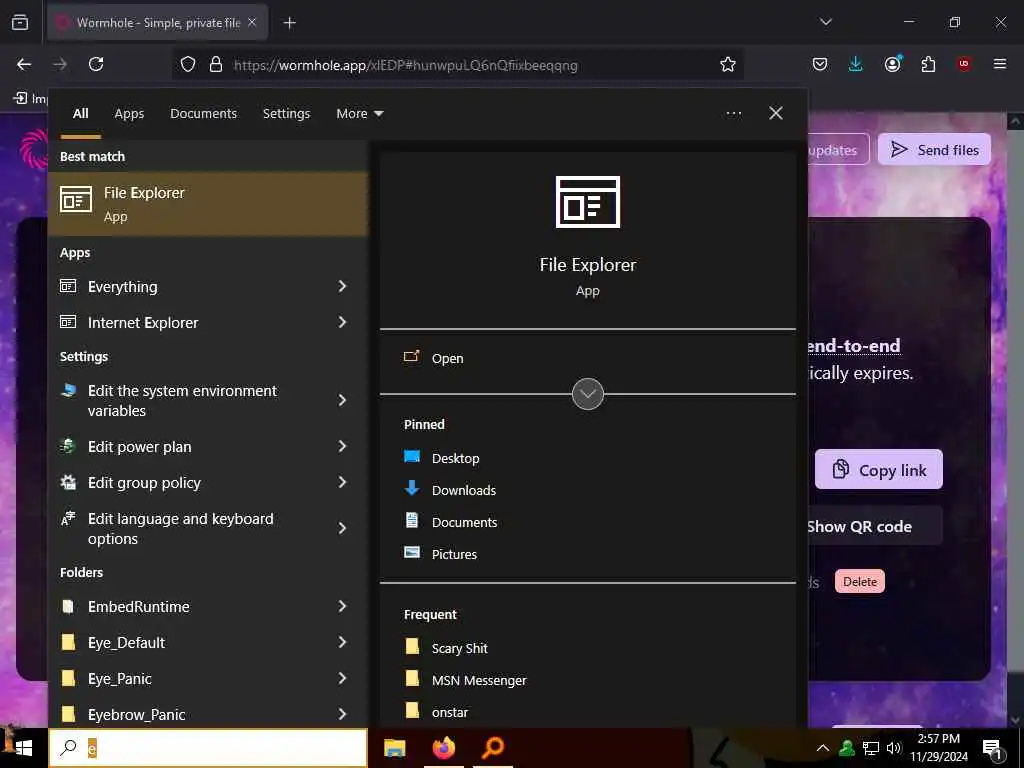Open File Explorer from taskbar
Image resolution: width=1024 pixels, height=768 pixels.
click(x=394, y=748)
